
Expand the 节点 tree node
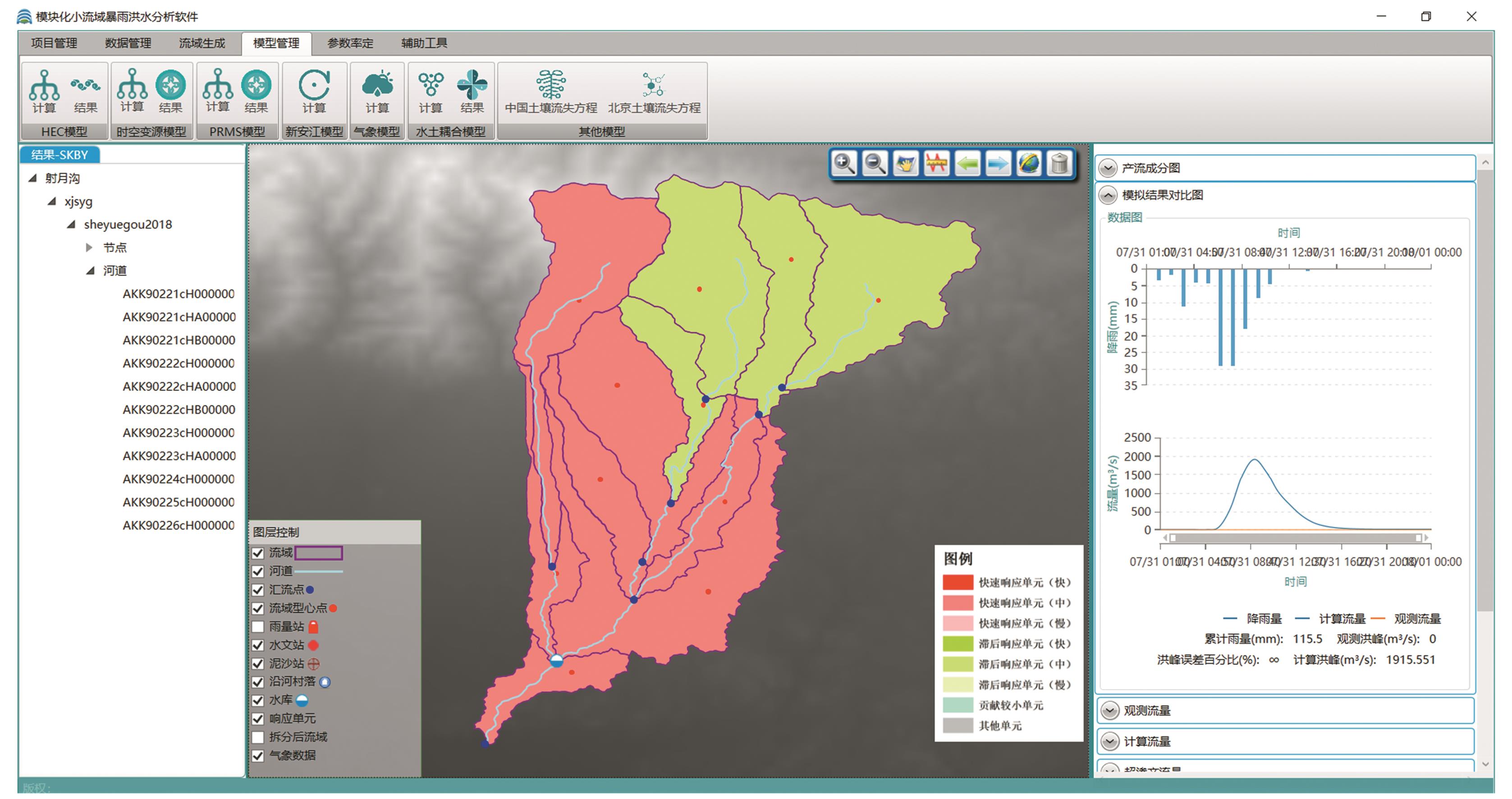(89, 248)
